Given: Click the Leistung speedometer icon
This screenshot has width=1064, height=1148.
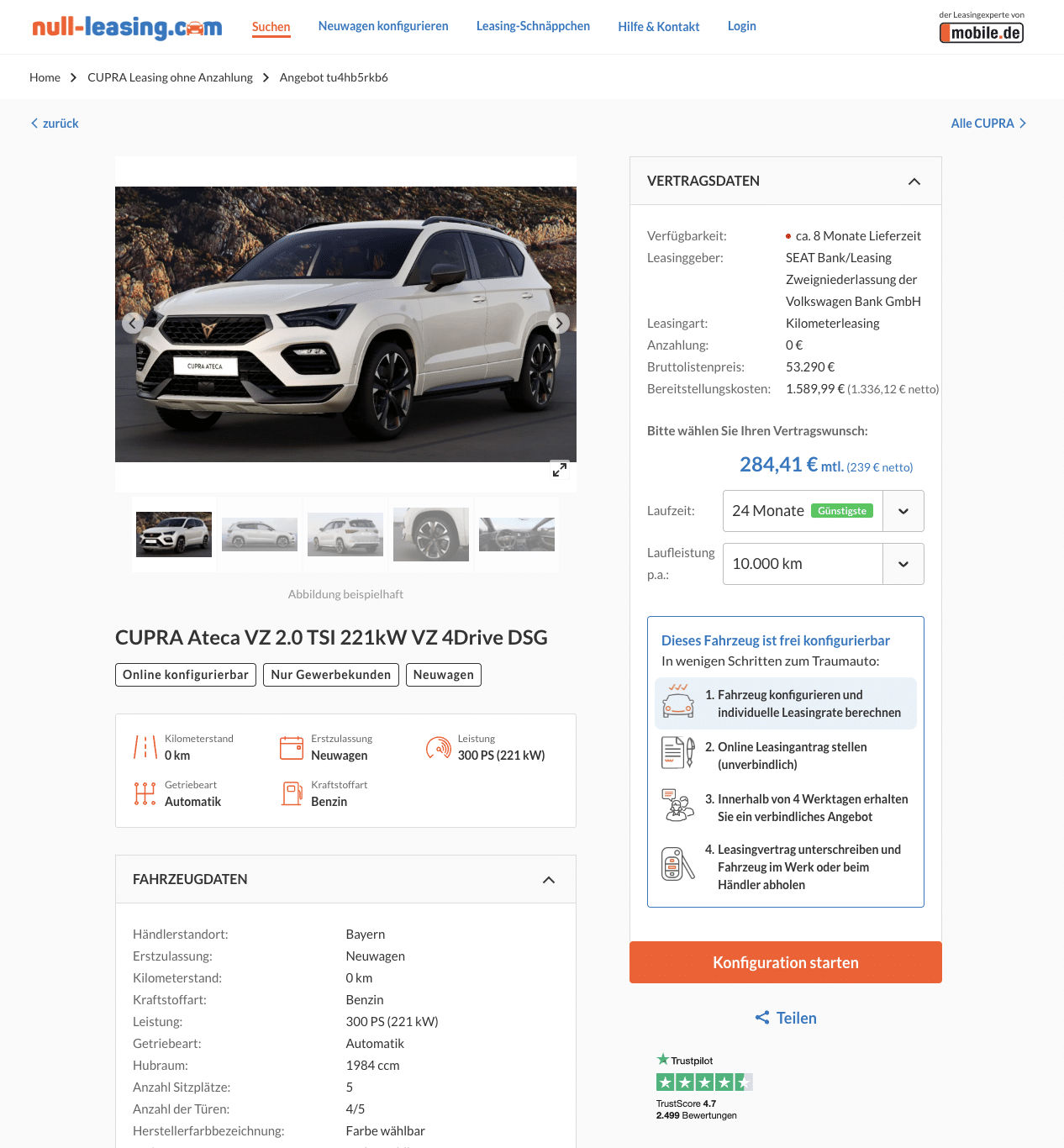Looking at the screenshot, I should pyautogui.click(x=438, y=747).
